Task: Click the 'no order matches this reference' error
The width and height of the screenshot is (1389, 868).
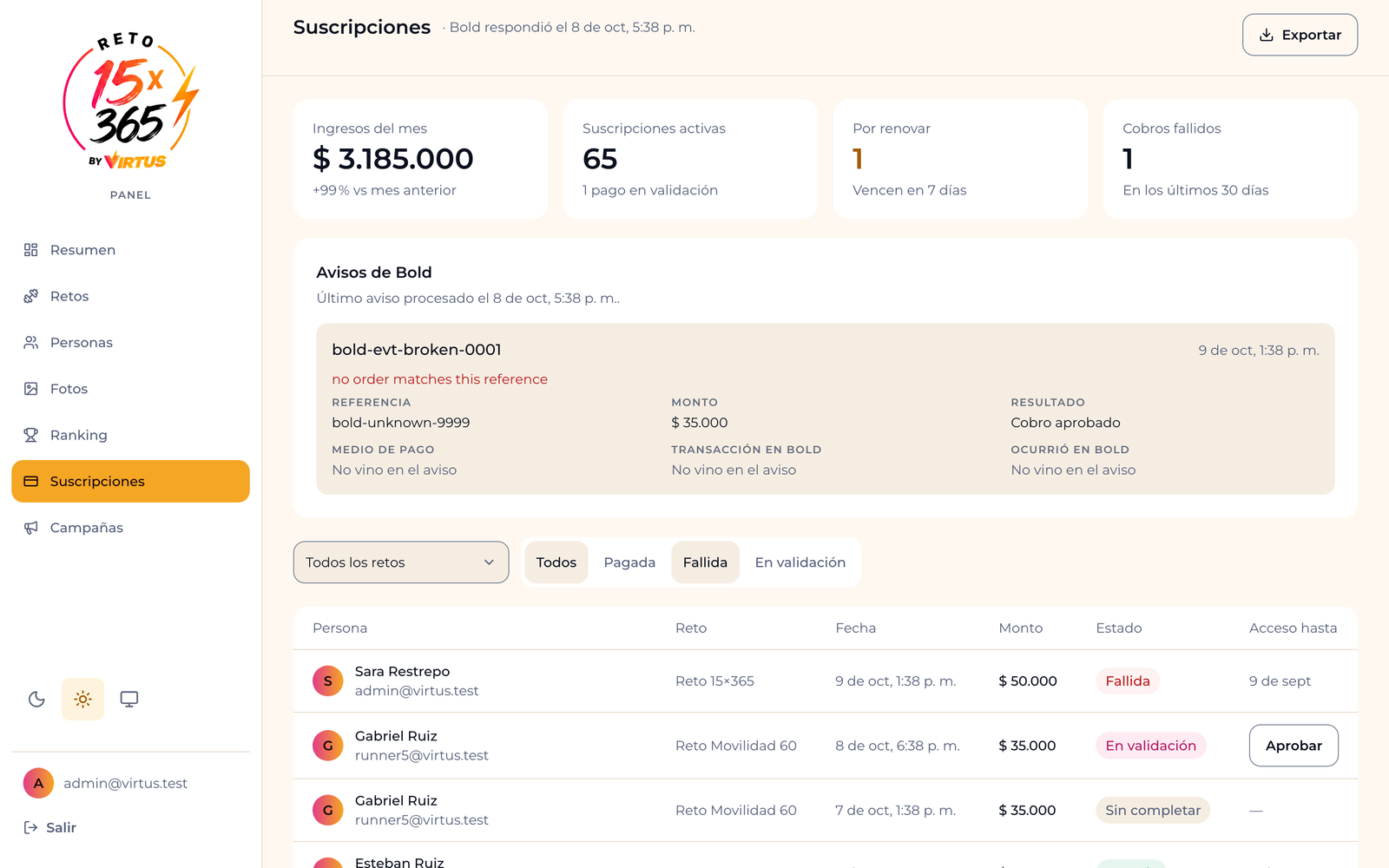Action: pyautogui.click(x=439, y=379)
